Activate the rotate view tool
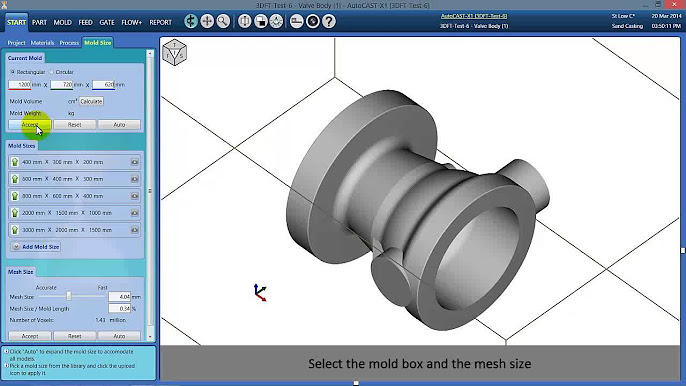Screen dimensions: 686x386 tap(191, 21)
